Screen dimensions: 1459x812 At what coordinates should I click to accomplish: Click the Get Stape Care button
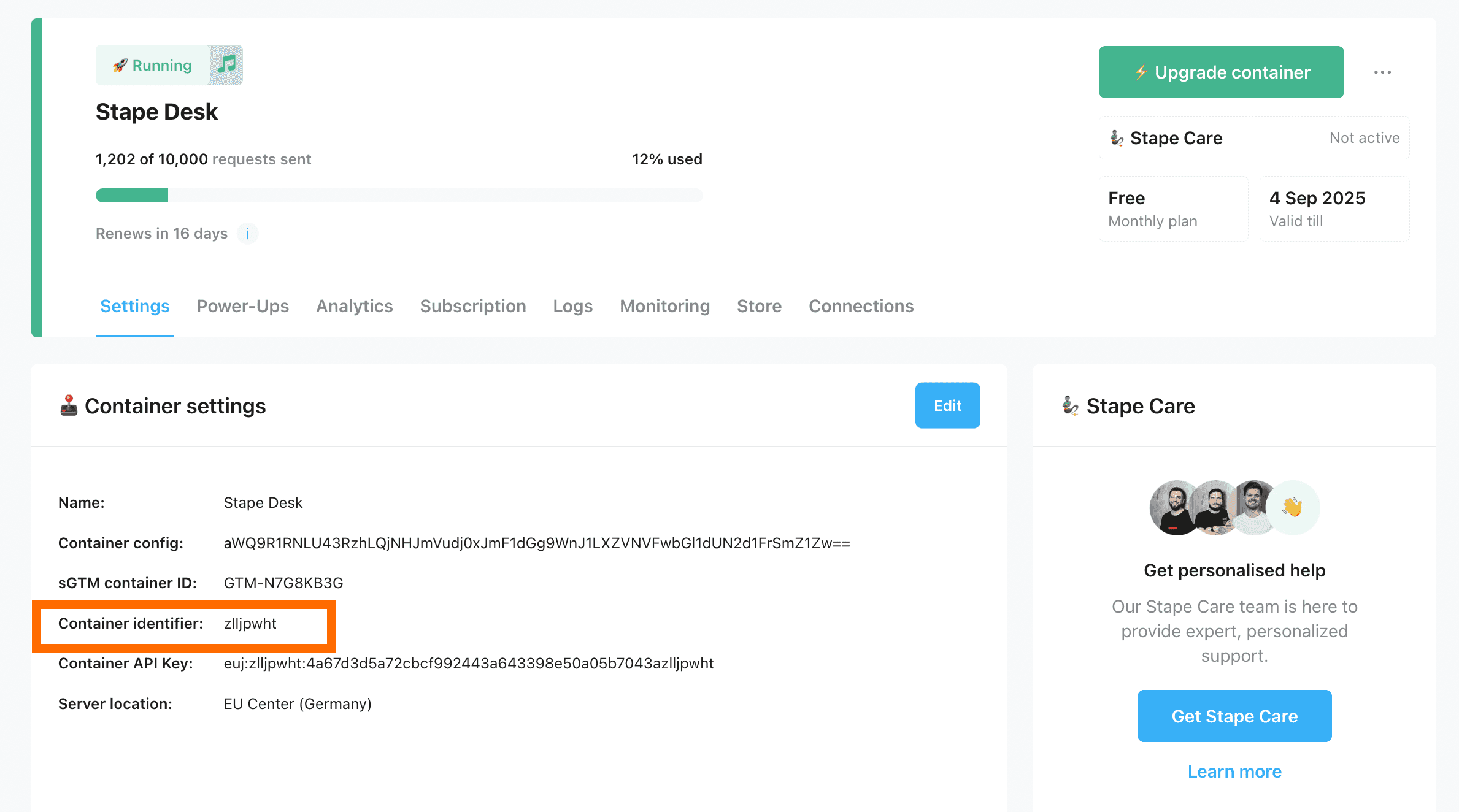[x=1234, y=716]
